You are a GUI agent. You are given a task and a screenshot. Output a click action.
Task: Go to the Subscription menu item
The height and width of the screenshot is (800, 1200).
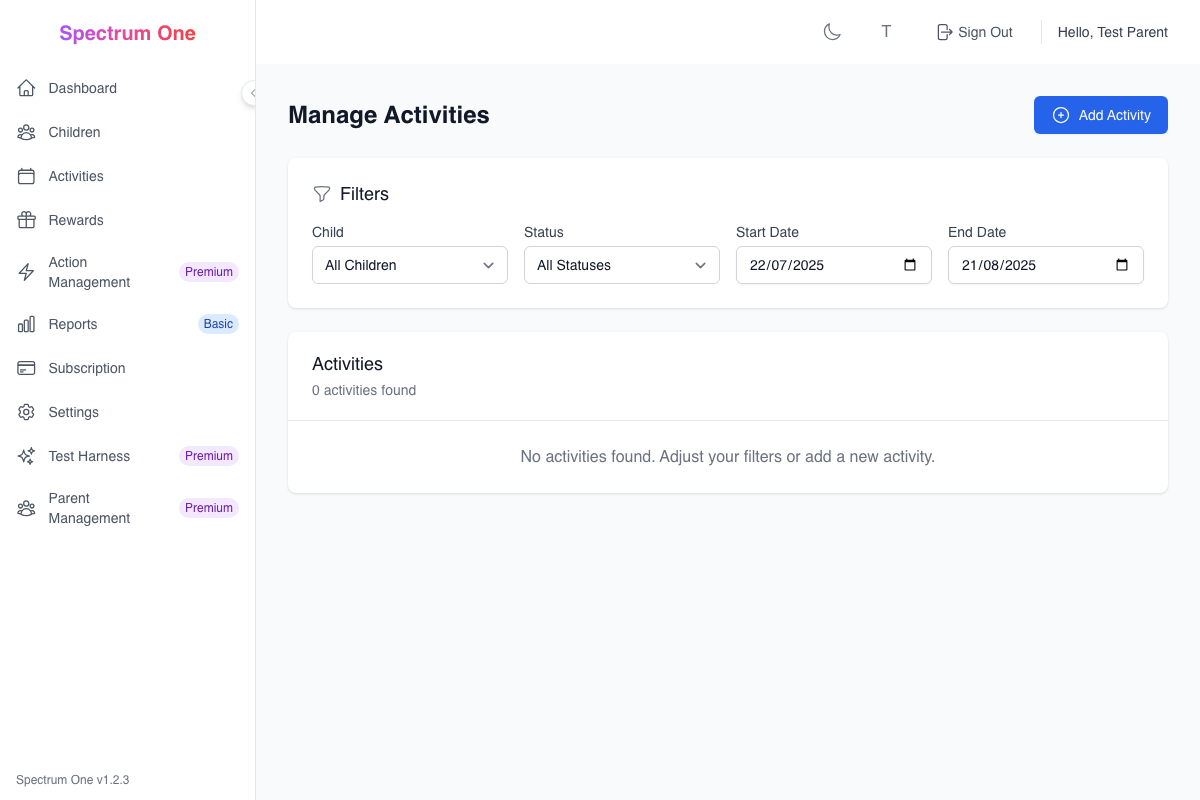(x=86, y=368)
